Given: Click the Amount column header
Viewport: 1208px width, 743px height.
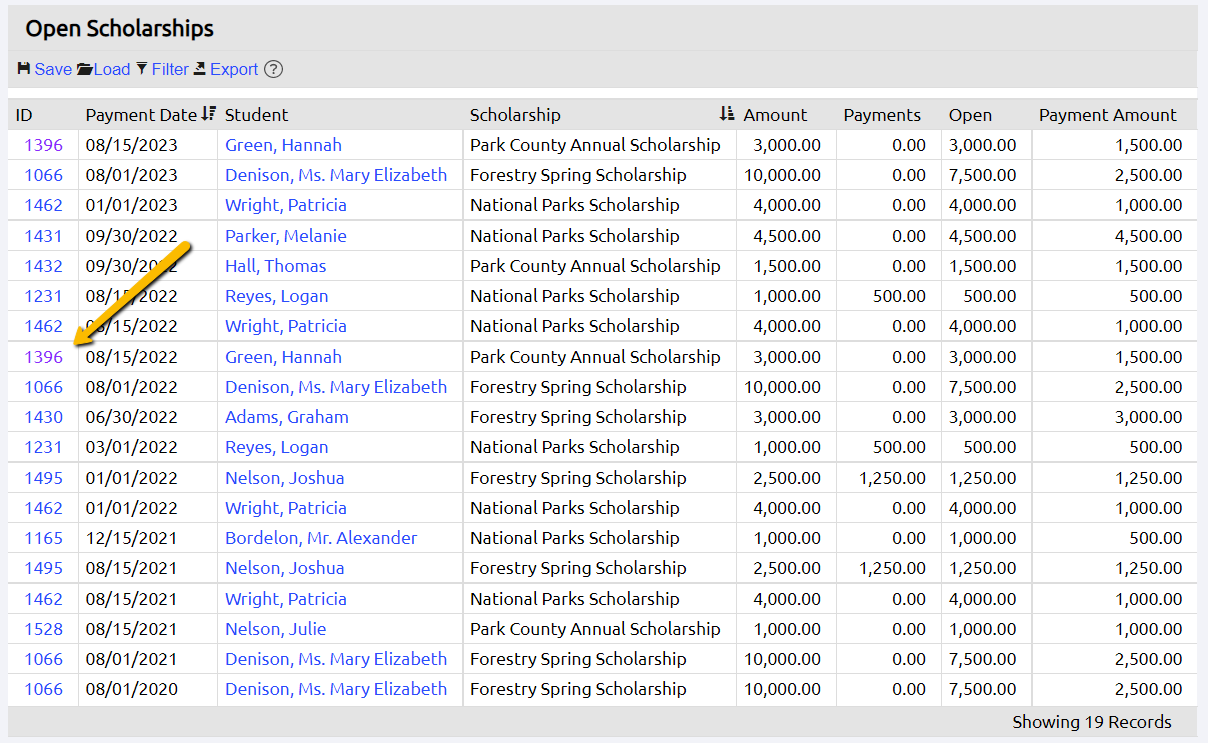Looking at the screenshot, I should pyautogui.click(x=775, y=115).
